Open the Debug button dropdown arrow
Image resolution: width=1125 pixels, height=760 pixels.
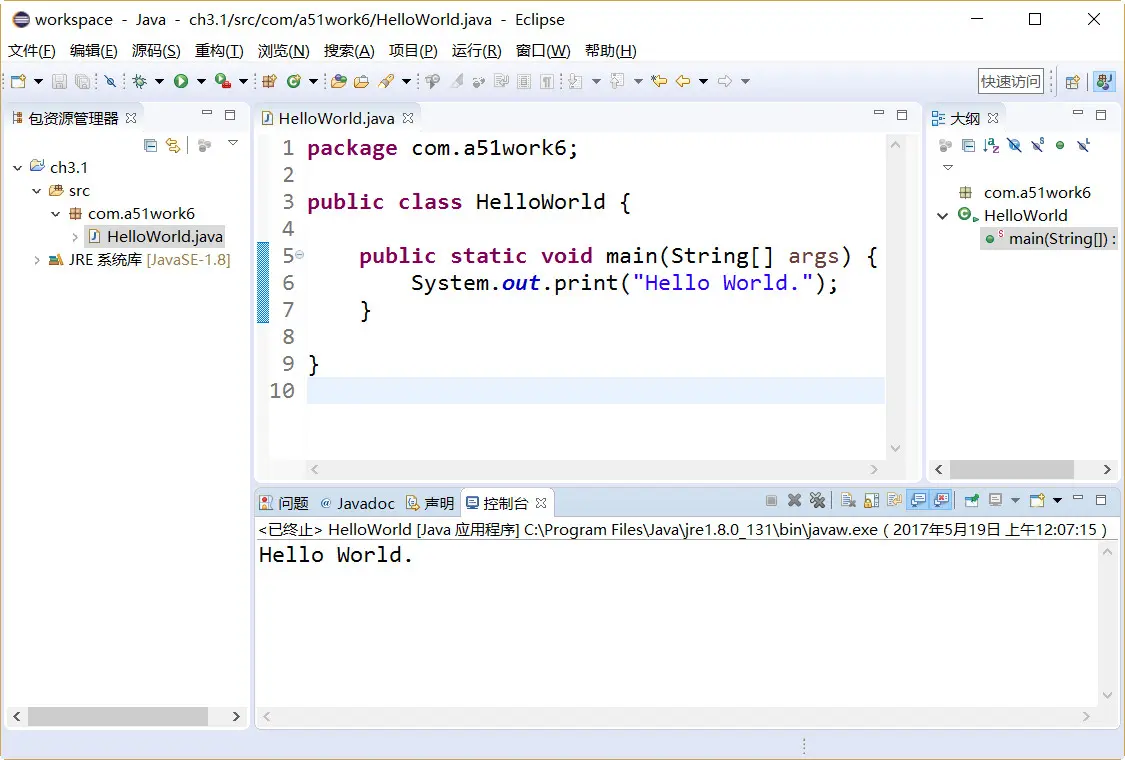159,81
